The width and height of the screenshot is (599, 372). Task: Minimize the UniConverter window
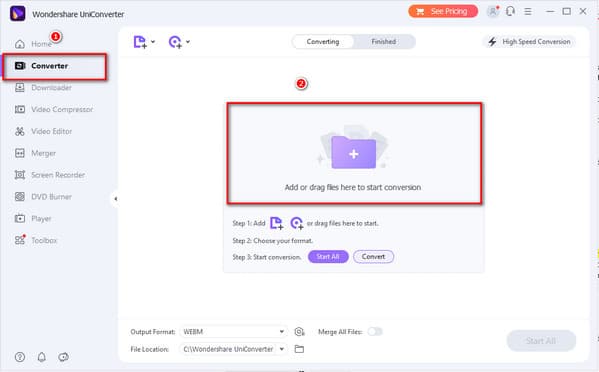[550, 11]
